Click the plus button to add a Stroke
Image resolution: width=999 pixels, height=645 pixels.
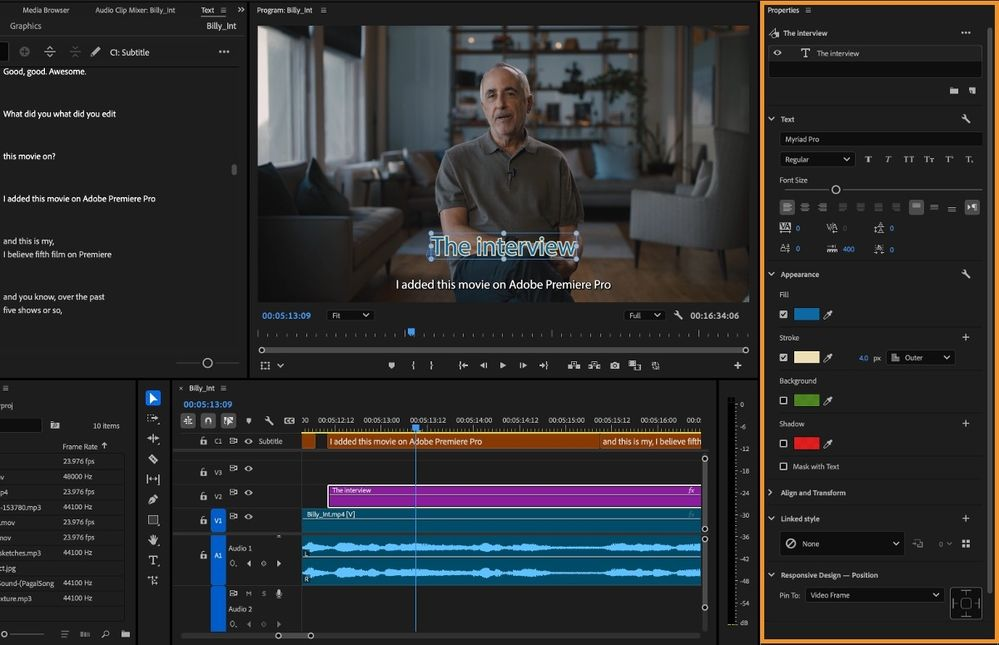(965, 337)
